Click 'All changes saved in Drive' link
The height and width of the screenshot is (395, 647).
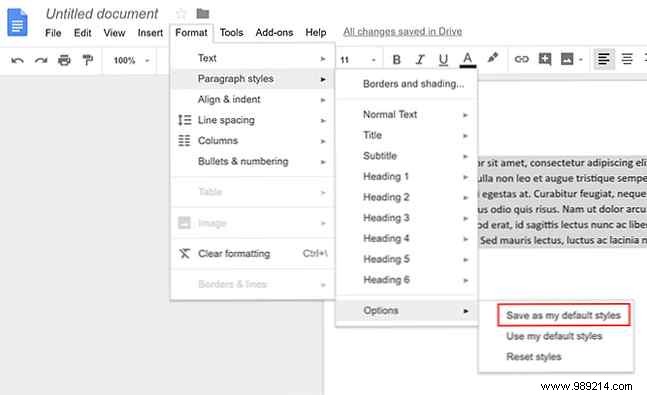402,32
